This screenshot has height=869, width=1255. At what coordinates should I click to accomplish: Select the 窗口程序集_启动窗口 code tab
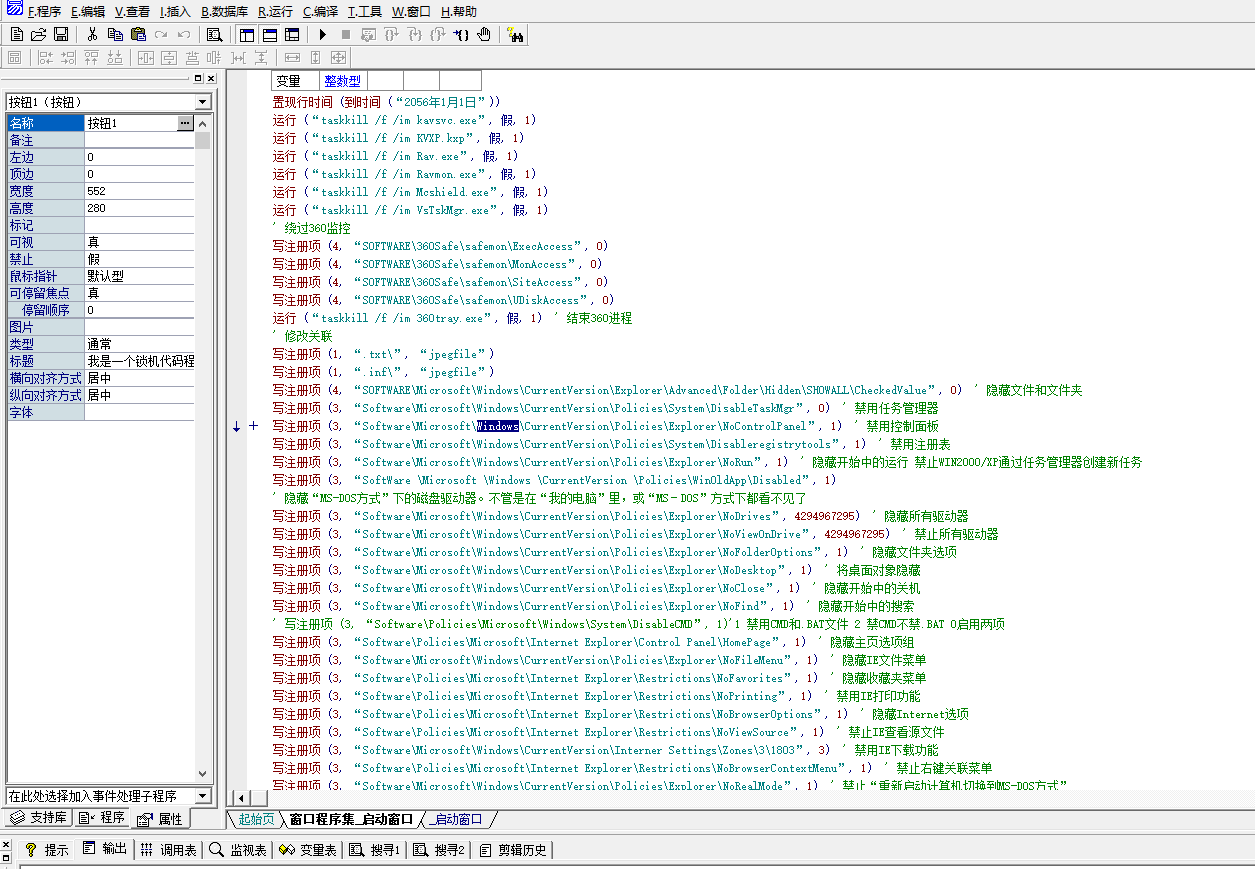tap(351, 819)
